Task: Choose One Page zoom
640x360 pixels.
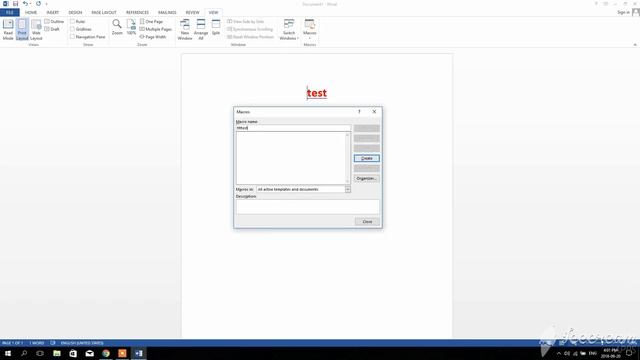Action: click(x=151, y=21)
